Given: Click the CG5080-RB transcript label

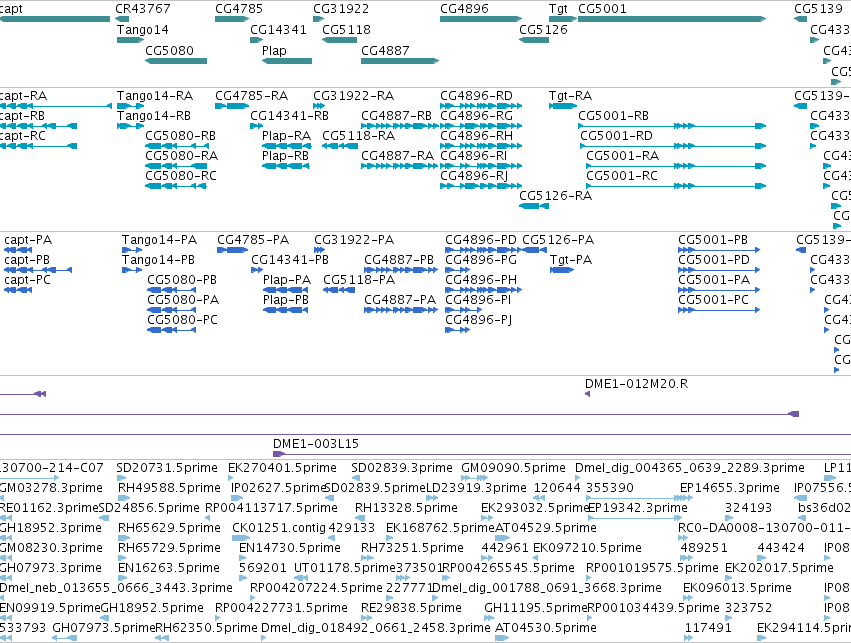Looking at the screenshot, I should point(180,136).
